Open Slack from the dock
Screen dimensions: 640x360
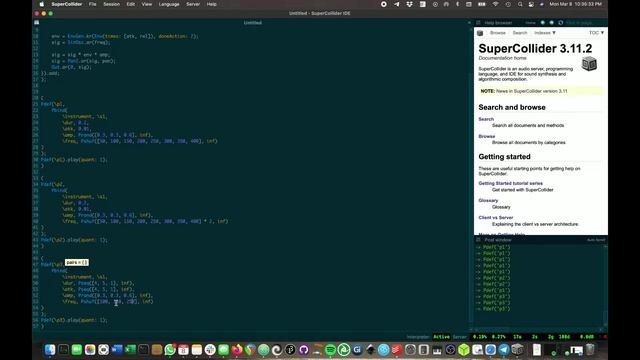[210, 350]
